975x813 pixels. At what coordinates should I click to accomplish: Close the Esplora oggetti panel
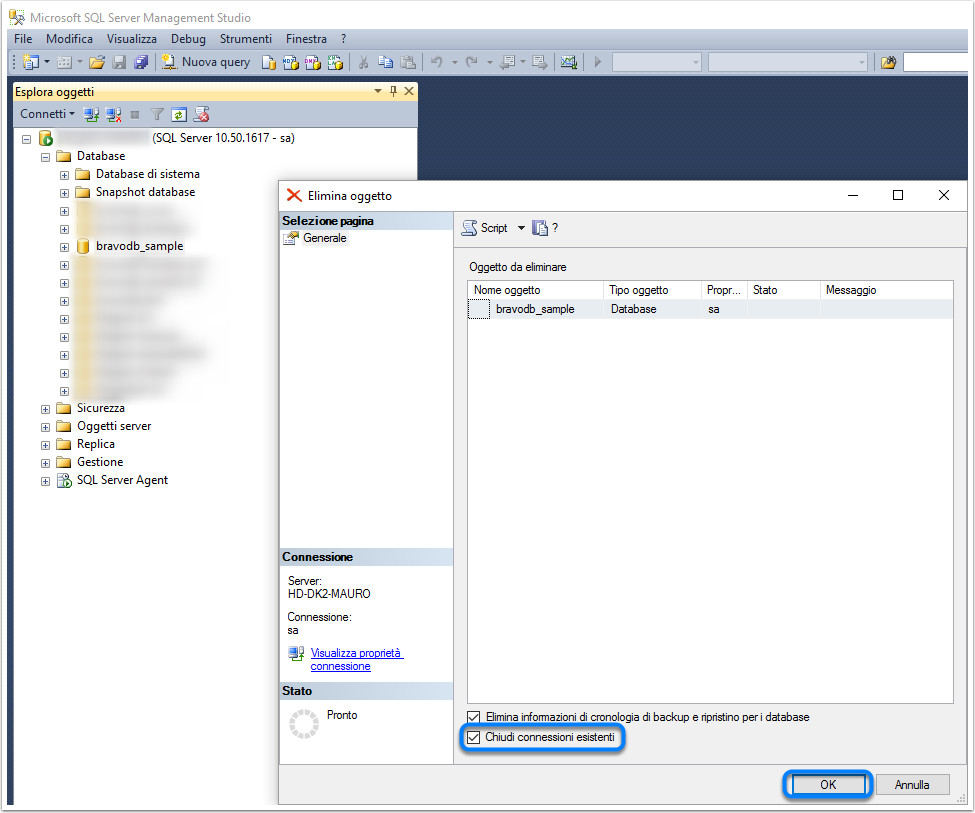(409, 91)
